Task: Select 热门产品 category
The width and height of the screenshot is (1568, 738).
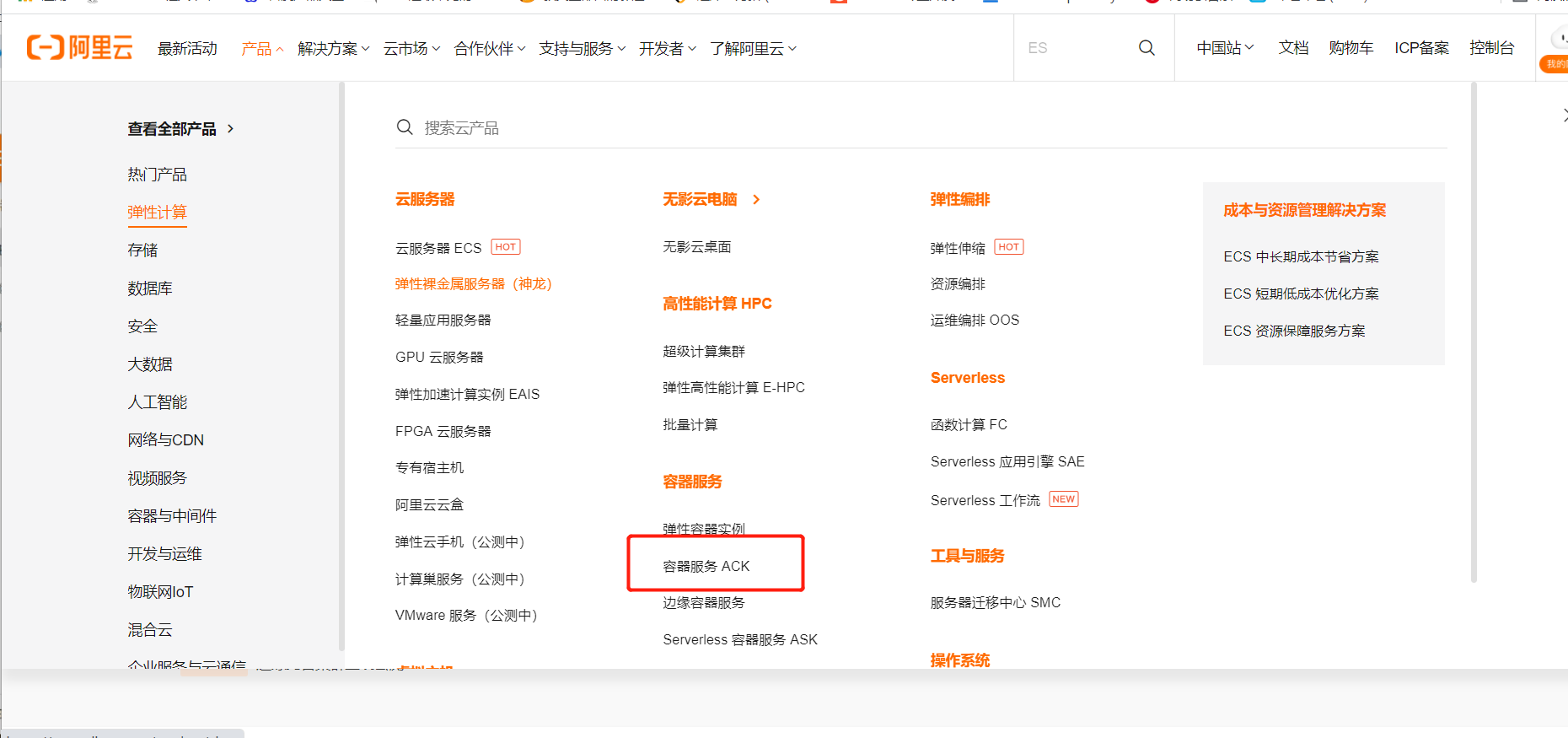Action: (157, 175)
